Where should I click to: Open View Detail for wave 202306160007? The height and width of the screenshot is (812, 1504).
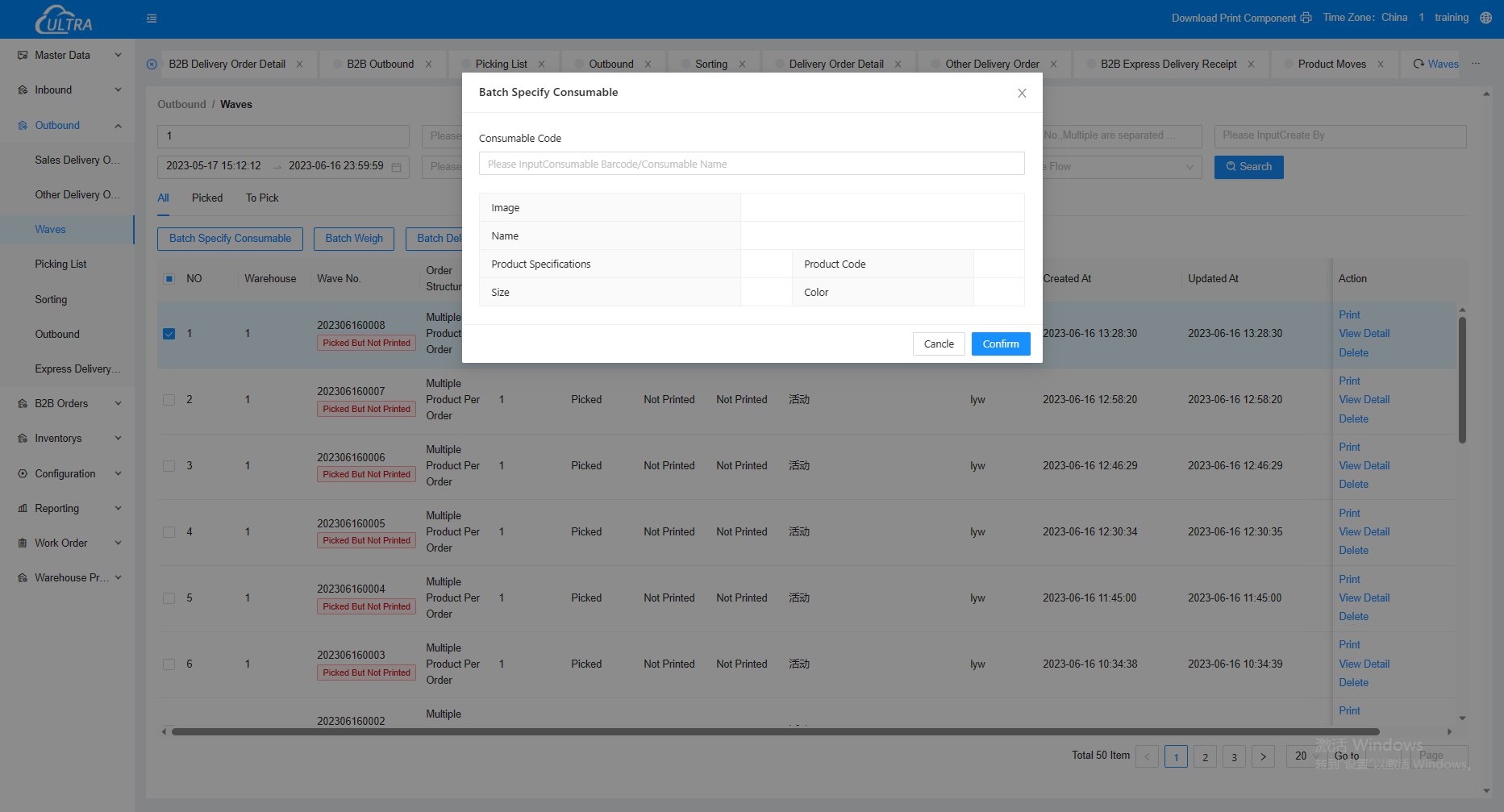click(1364, 400)
